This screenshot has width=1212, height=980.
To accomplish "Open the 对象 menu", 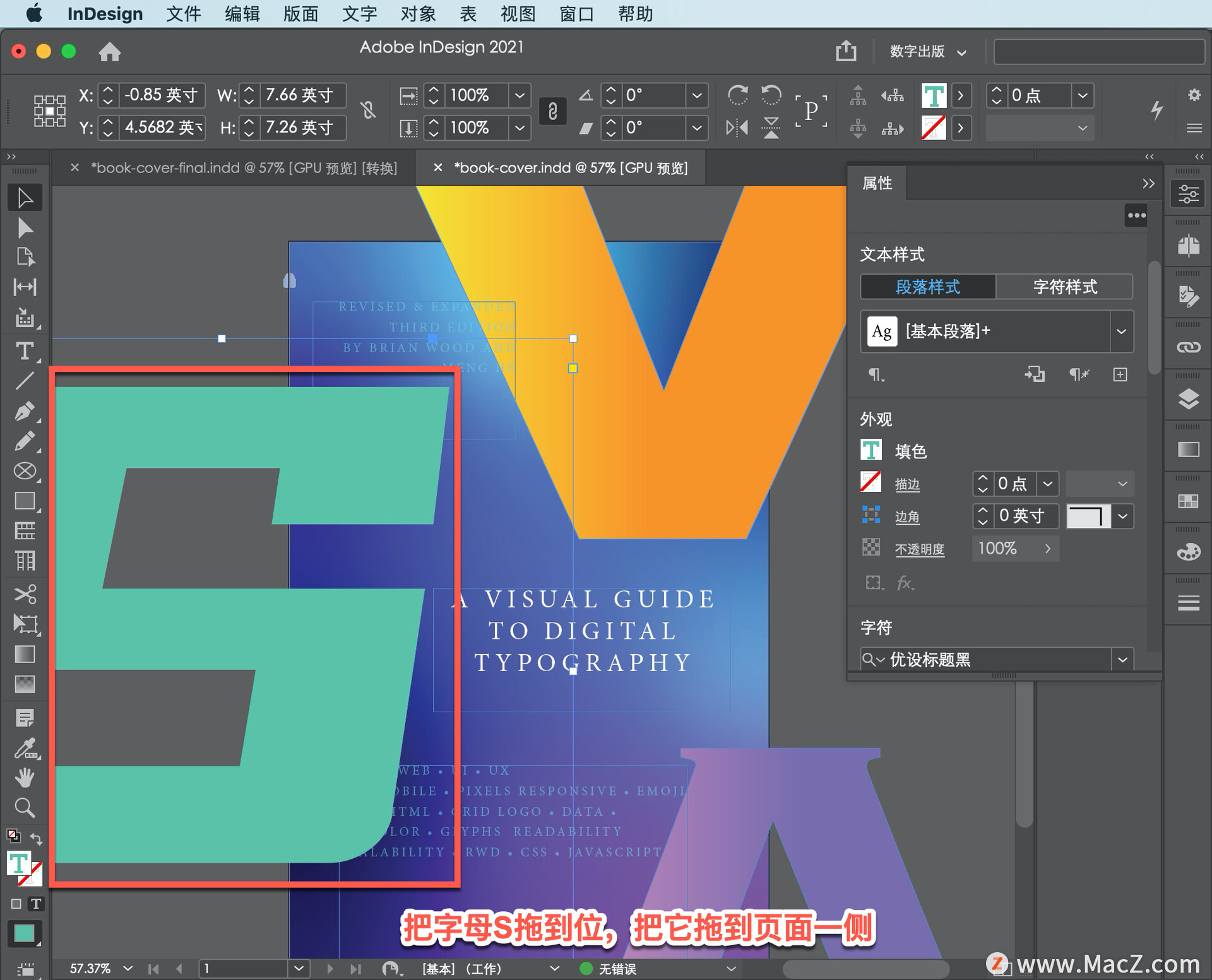I will coord(417,14).
